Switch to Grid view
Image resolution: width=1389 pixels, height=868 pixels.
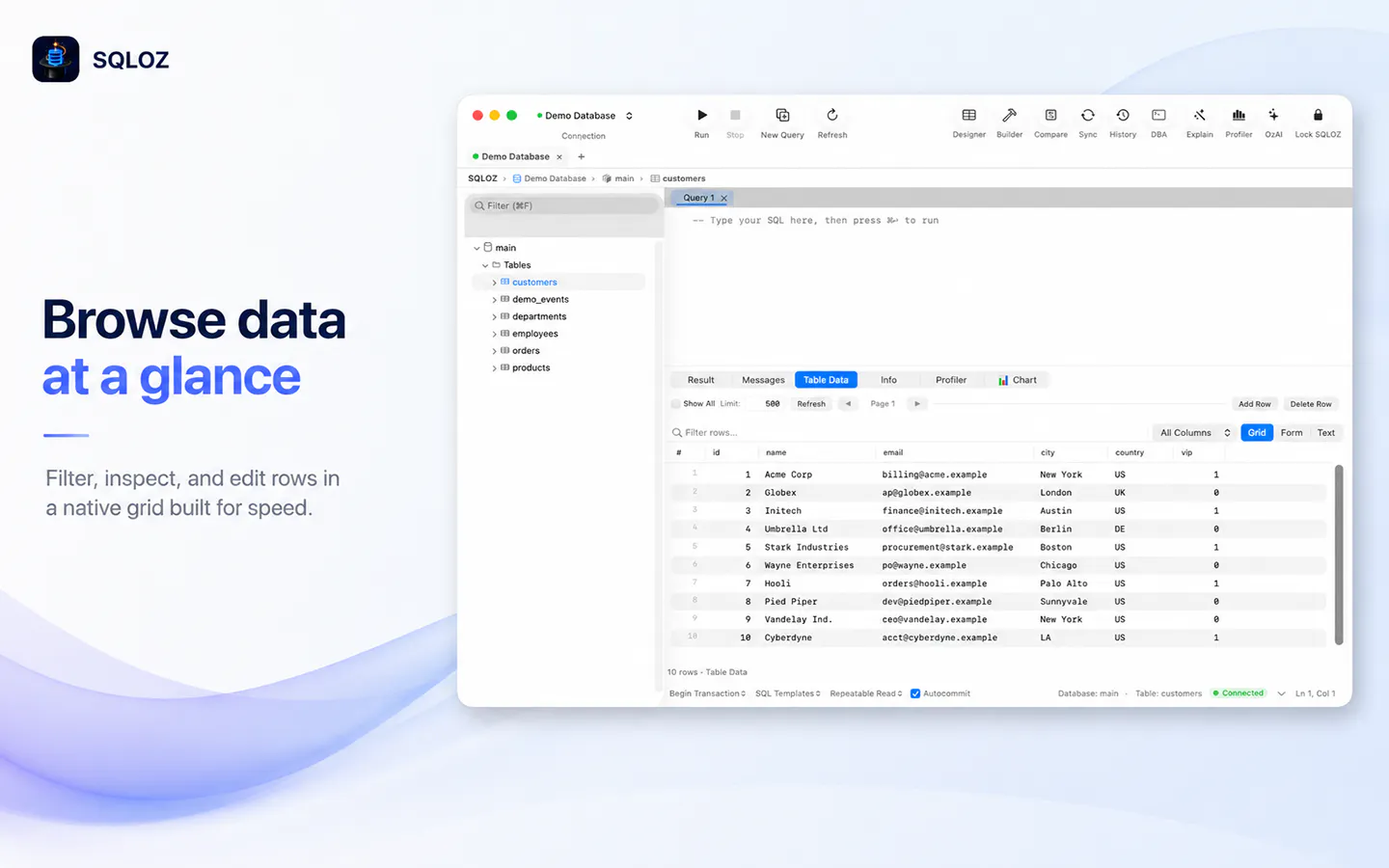[x=1257, y=433]
